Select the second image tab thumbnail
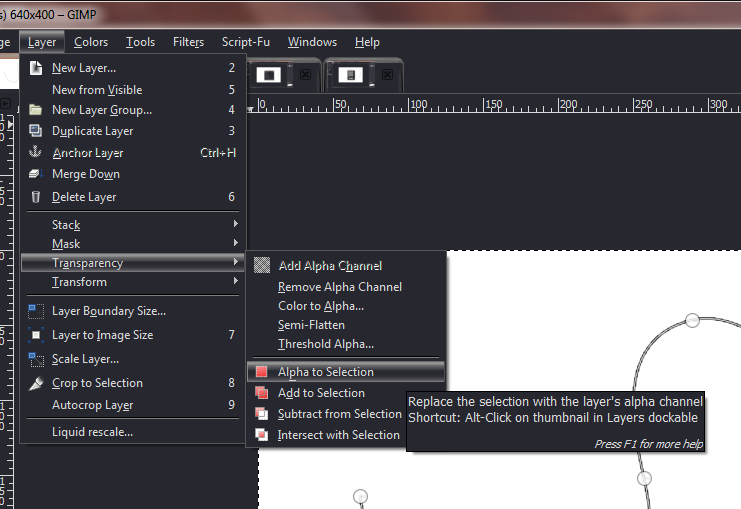The width and height of the screenshot is (741, 509). (351, 75)
